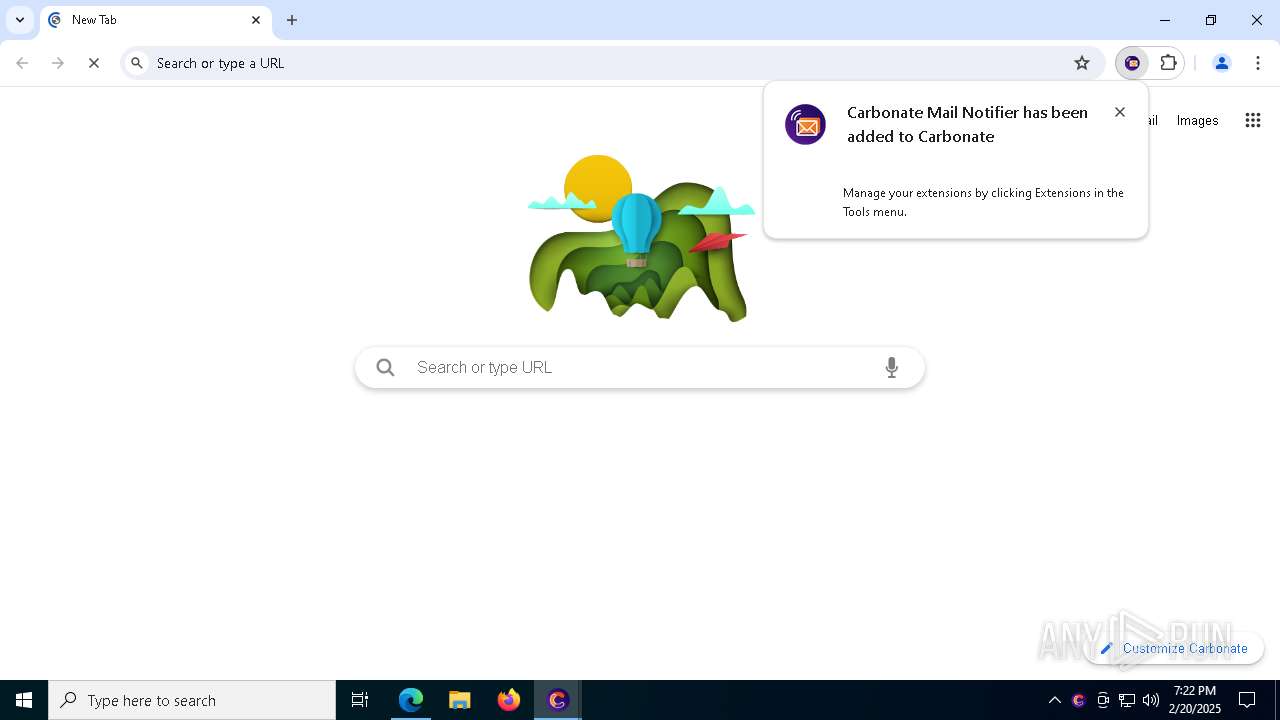Select the New Tab browser tab
The image size is (1280, 720).
(x=155, y=20)
